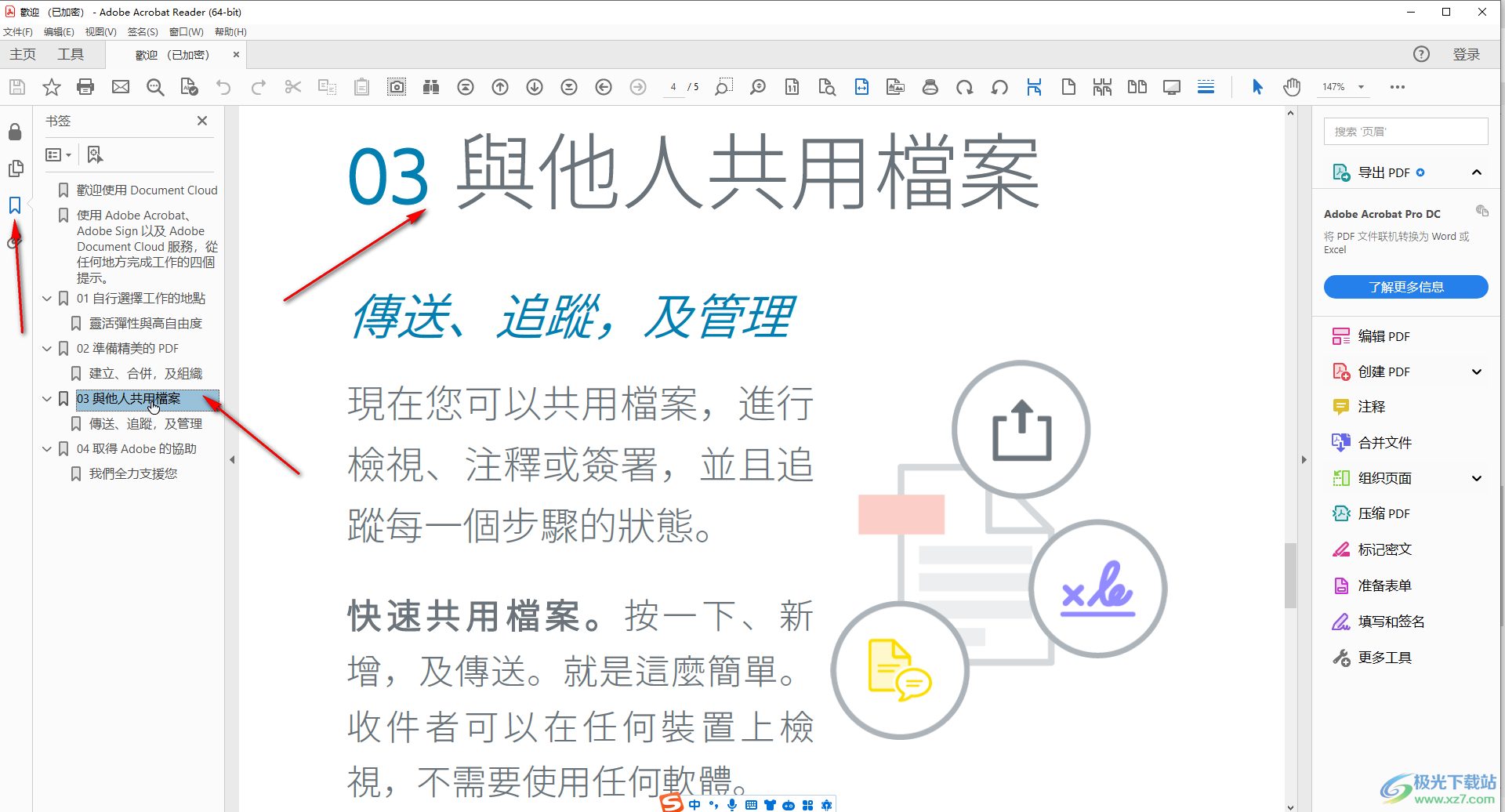Go to next page down arrow
The image size is (1505, 812).
tap(535, 87)
